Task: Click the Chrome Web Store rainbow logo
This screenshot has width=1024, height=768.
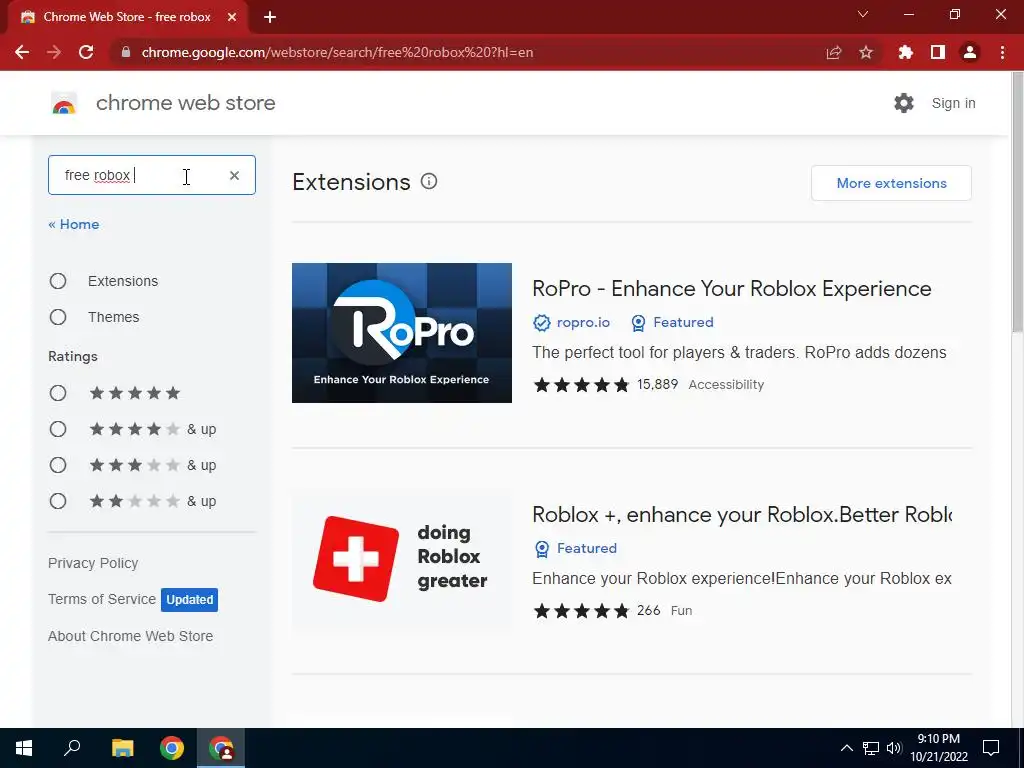Action: [64, 103]
